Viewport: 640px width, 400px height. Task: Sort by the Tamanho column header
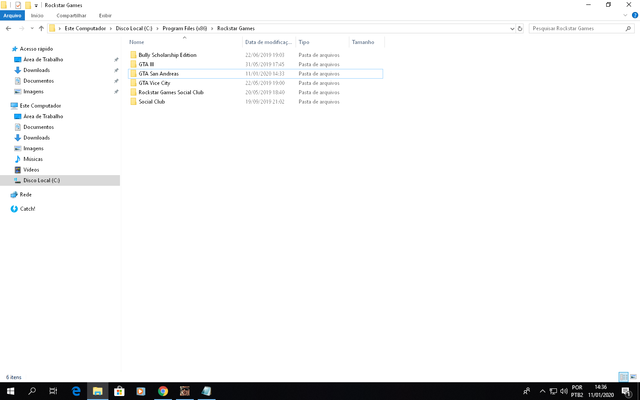[x=363, y=42]
